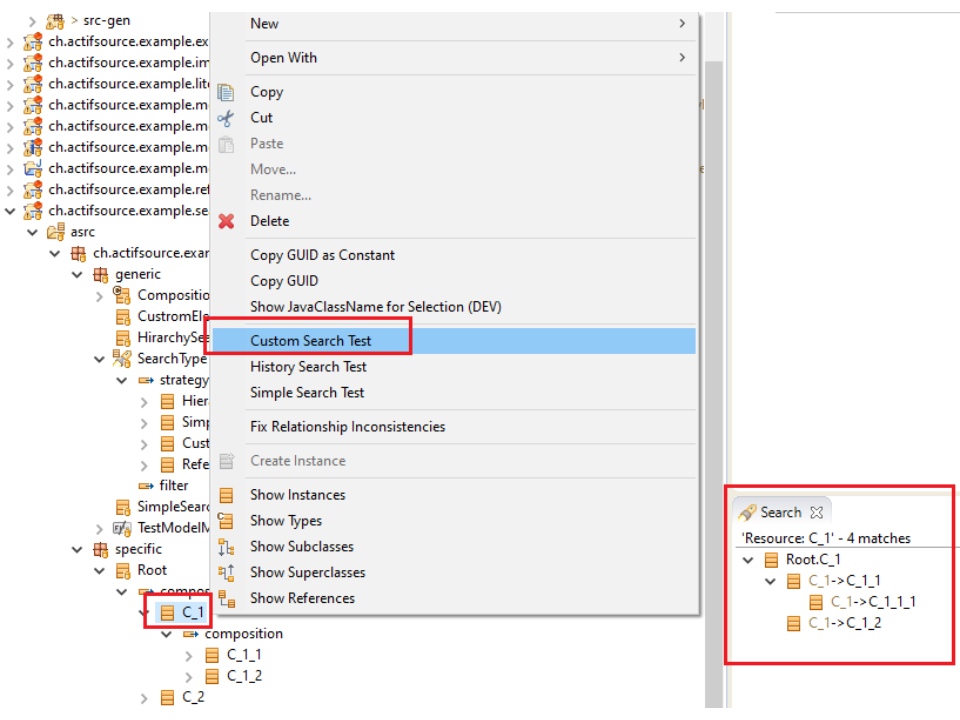Image resolution: width=960 pixels, height=720 pixels.
Task: Collapse the asrc folder node
Action: pyautogui.click(x=32, y=232)
